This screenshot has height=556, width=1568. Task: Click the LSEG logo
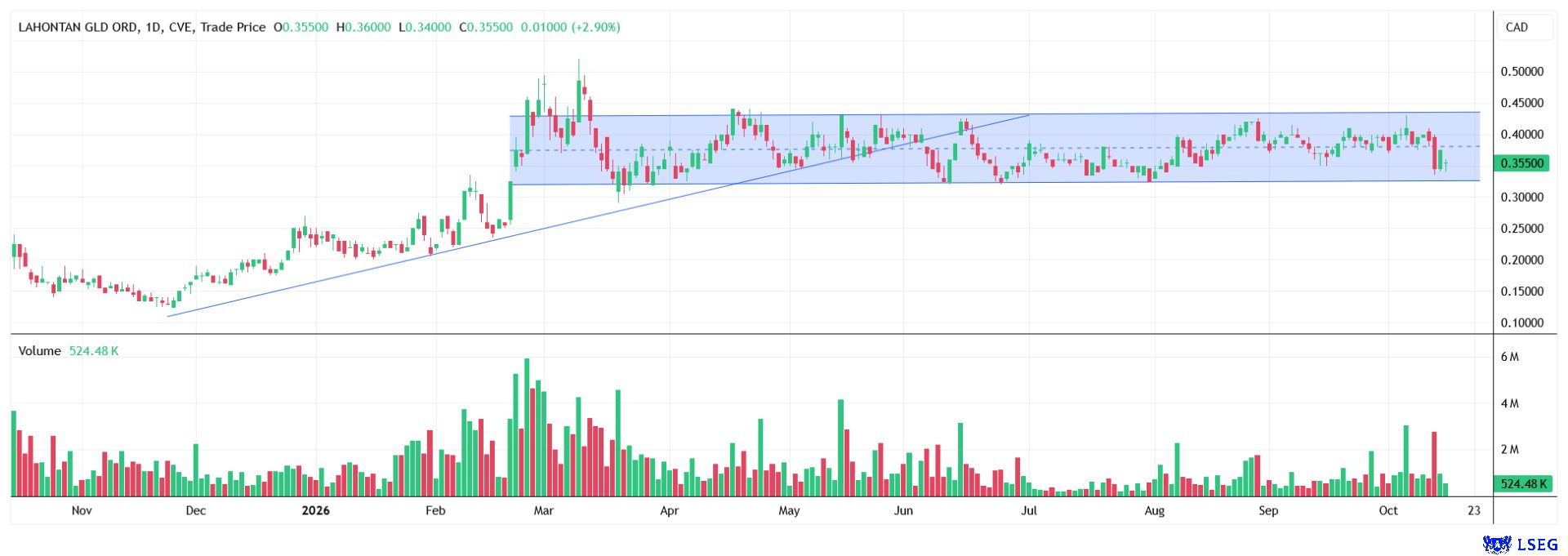pos(1520,544)
